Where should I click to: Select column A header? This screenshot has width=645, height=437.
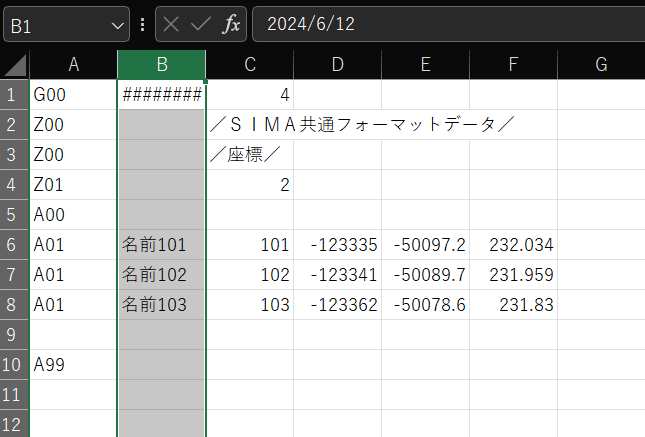click(x=73, y=65)
